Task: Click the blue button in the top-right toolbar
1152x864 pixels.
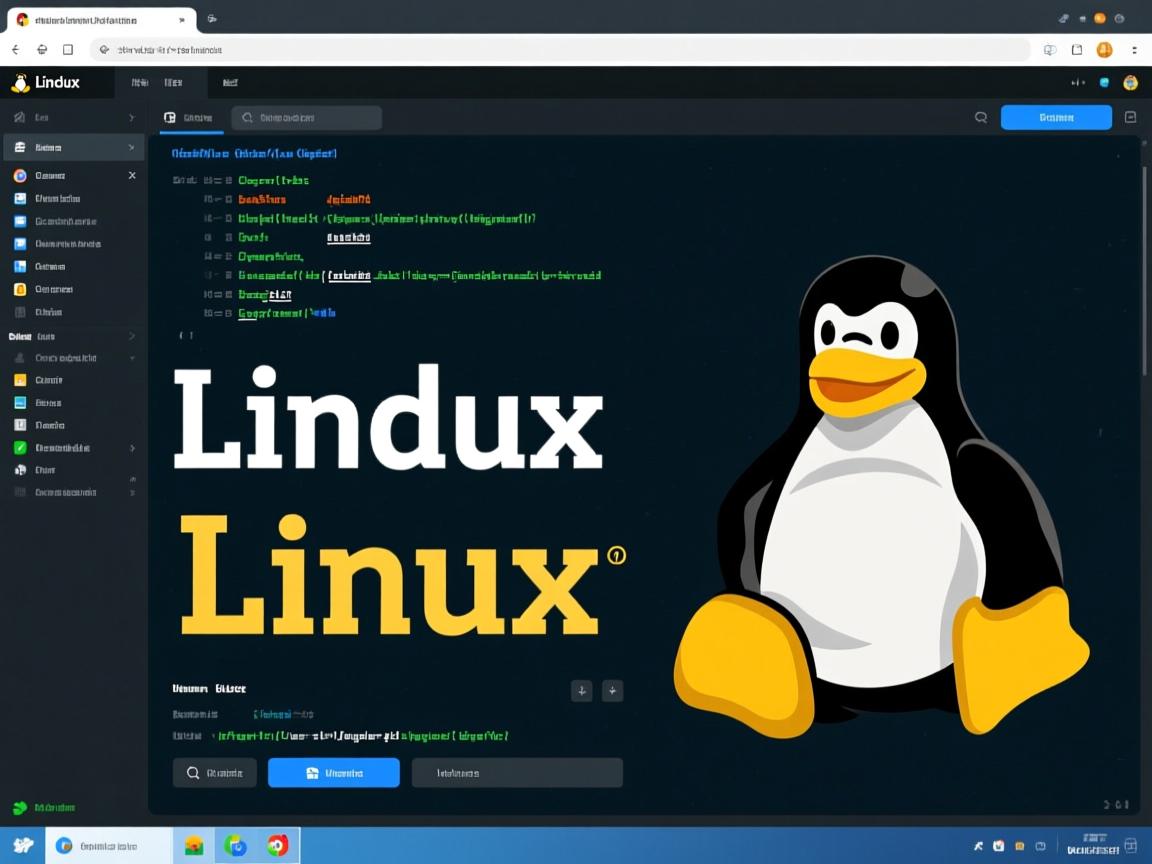Action: (x=1055, y=117)
